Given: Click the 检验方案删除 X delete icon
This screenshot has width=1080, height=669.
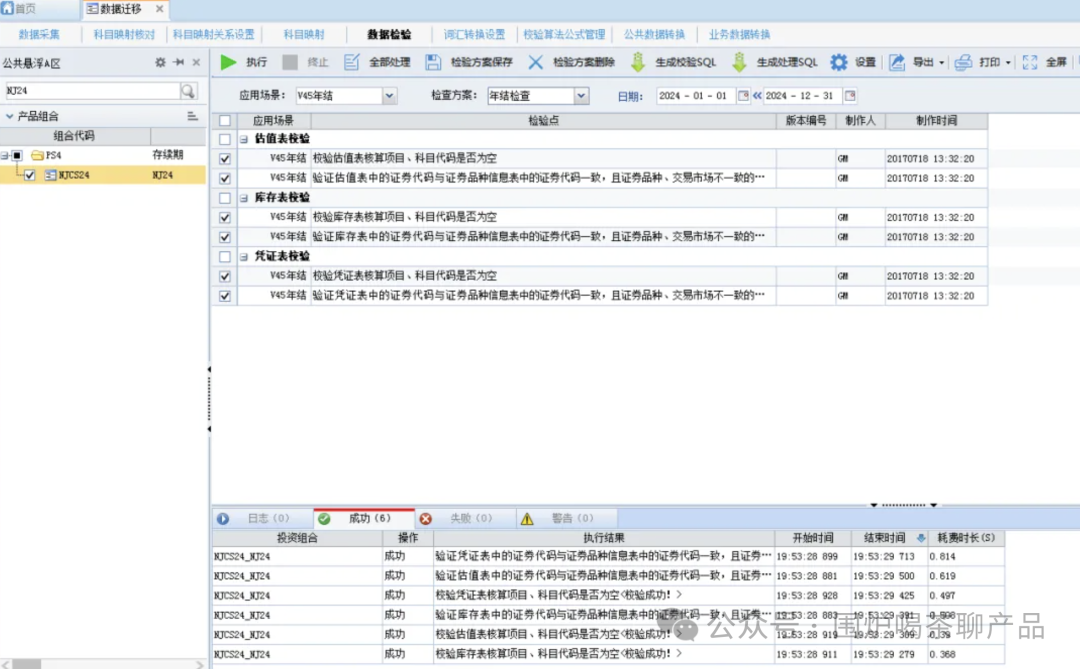Looking at the screenshot, I should coord(535,62).
